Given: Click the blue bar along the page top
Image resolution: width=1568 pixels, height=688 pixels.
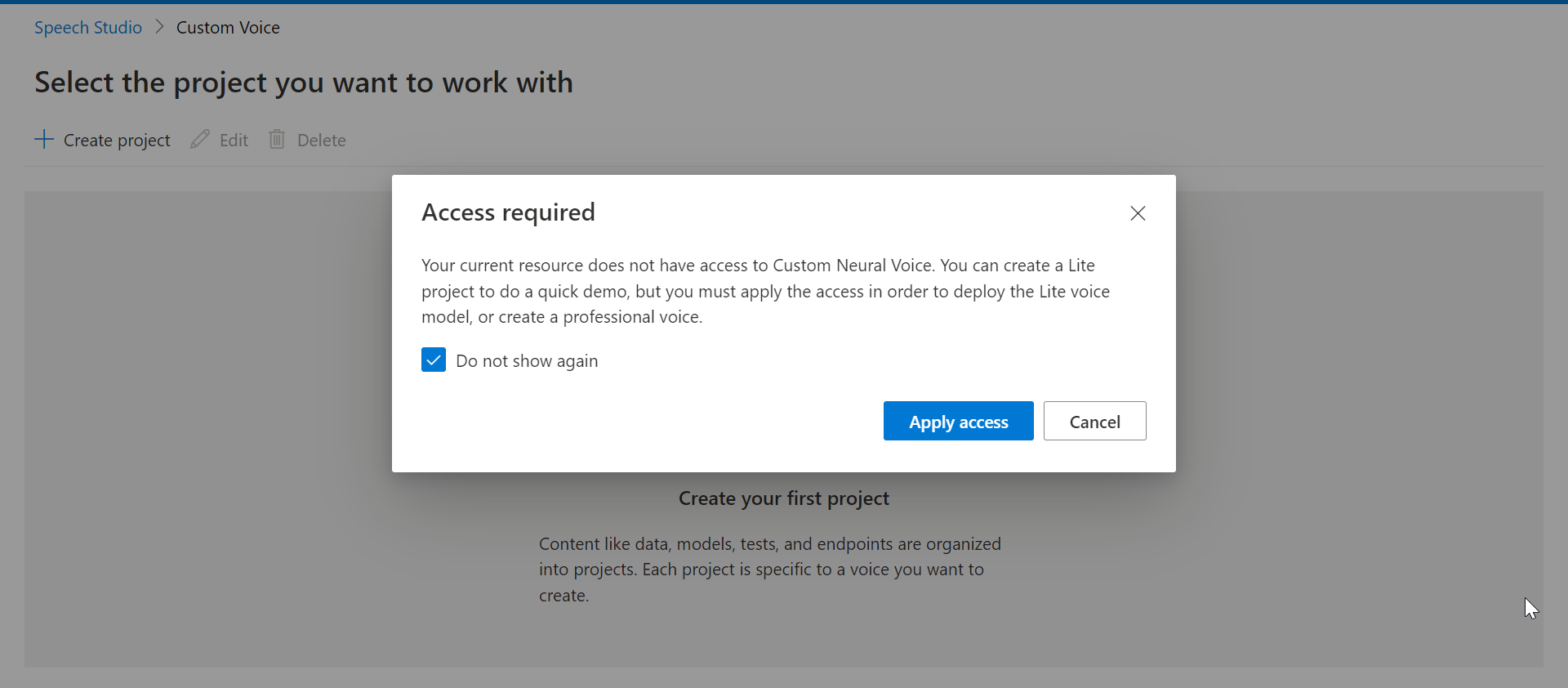Looking at the screenshot, I should click(x=784, y=2).
